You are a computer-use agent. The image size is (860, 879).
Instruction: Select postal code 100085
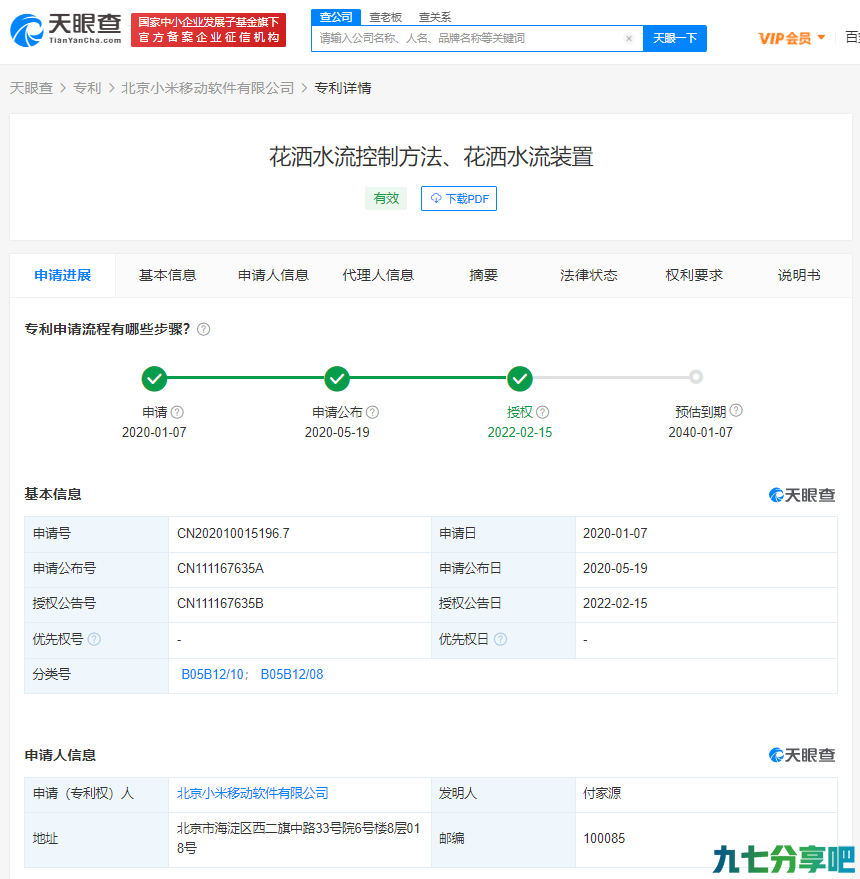pyautogui.click(x=604, y=839)
